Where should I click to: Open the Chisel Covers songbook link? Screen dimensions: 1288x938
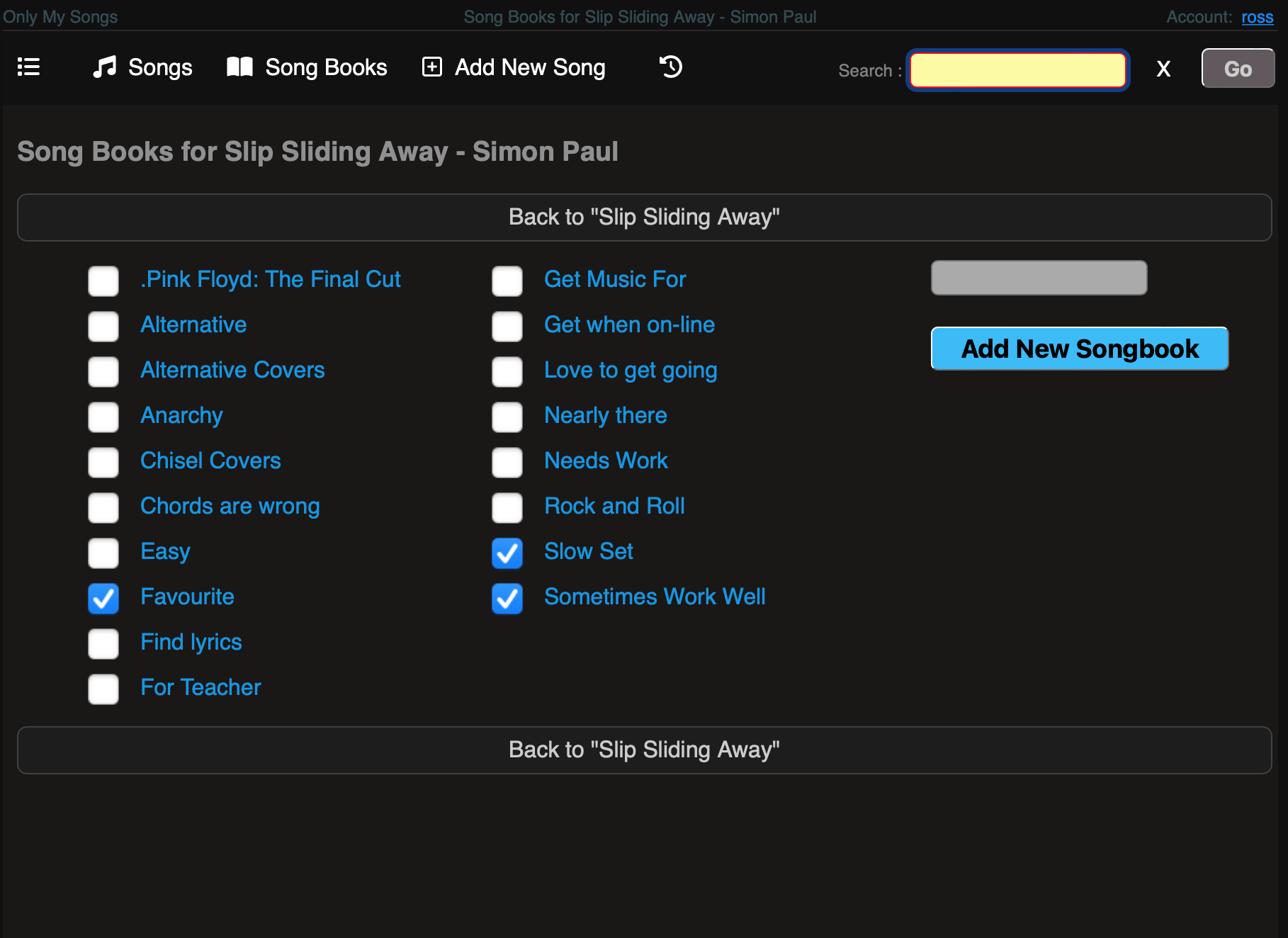[x=210, y=461]
